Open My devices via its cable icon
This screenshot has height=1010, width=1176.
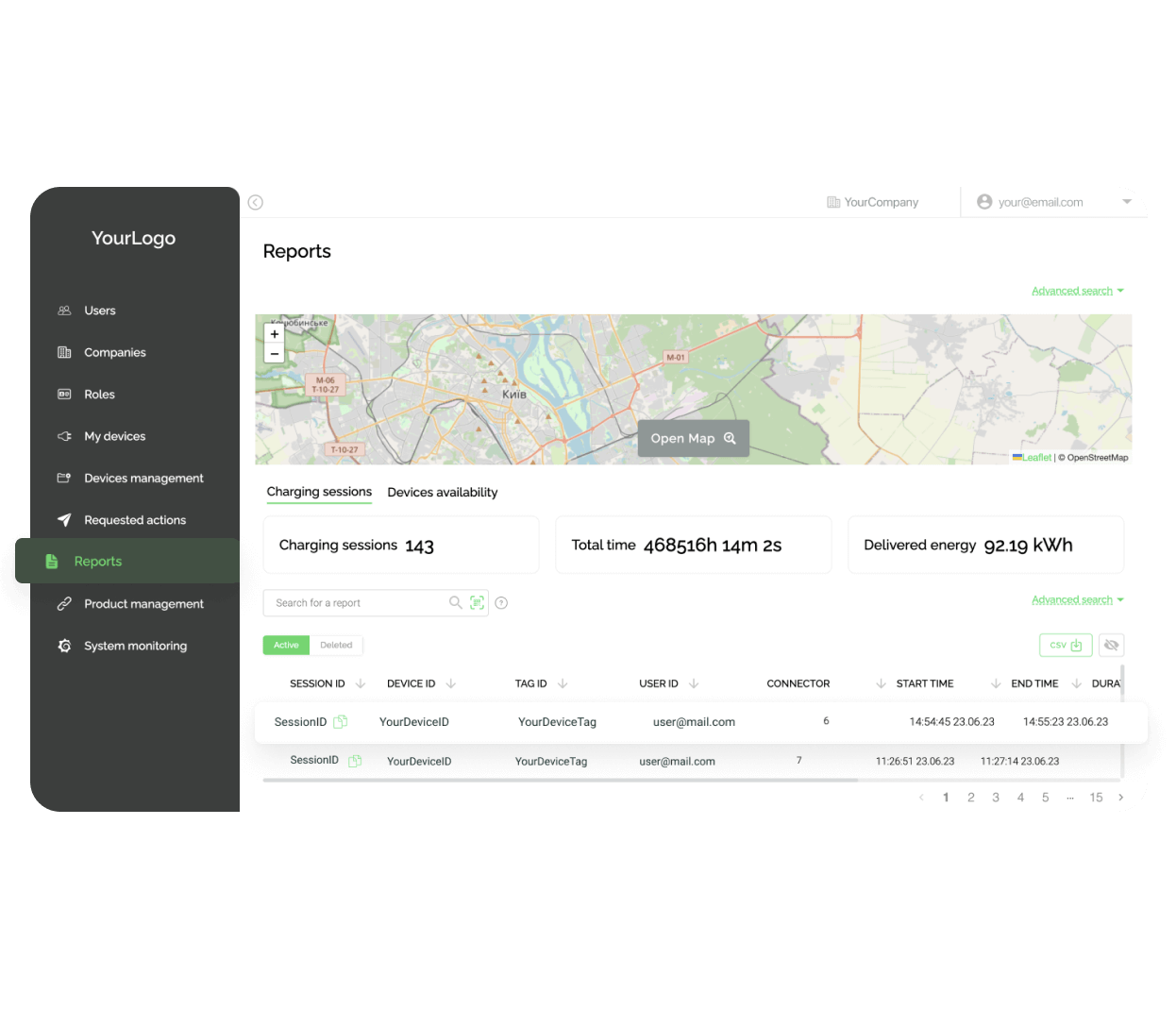(x=64, y=435)
